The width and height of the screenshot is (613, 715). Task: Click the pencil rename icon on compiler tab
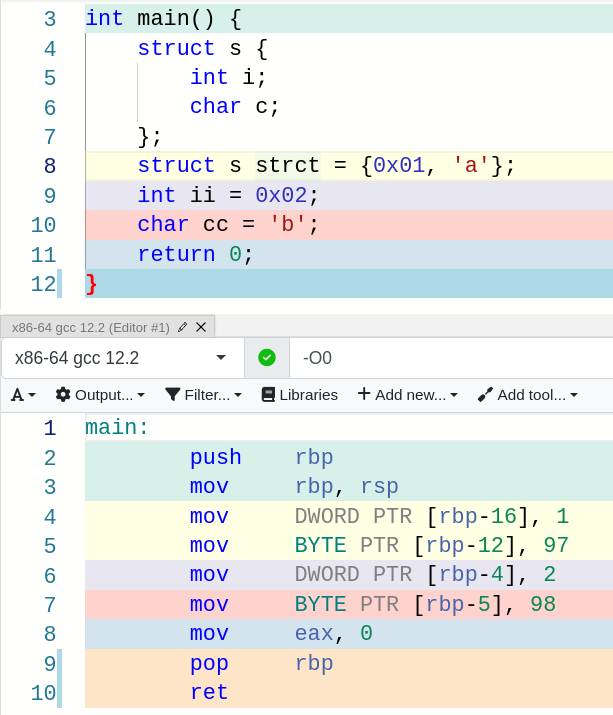click(182, 327)
